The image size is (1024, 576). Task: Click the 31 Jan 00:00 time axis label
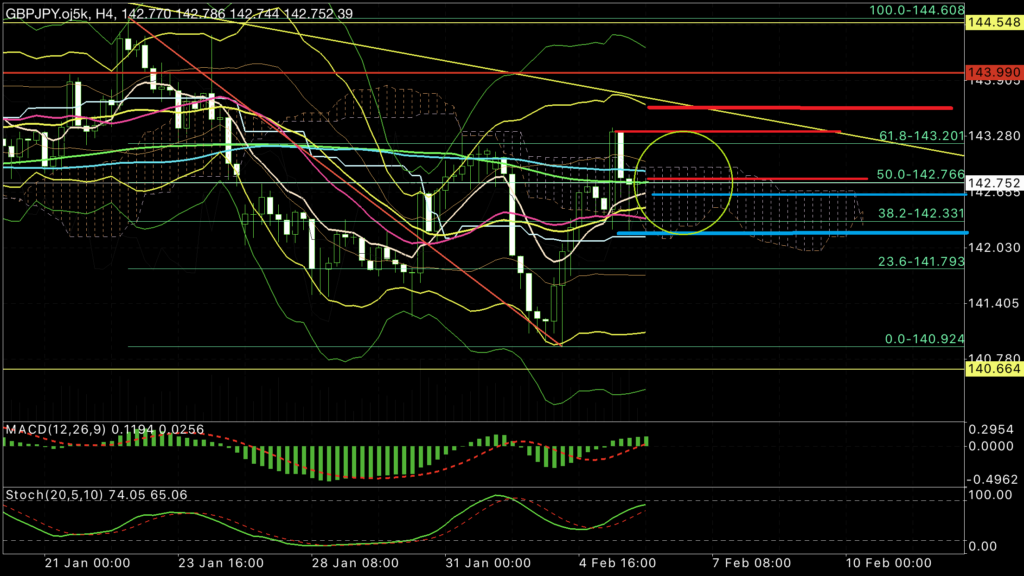(x=488, y=563)
